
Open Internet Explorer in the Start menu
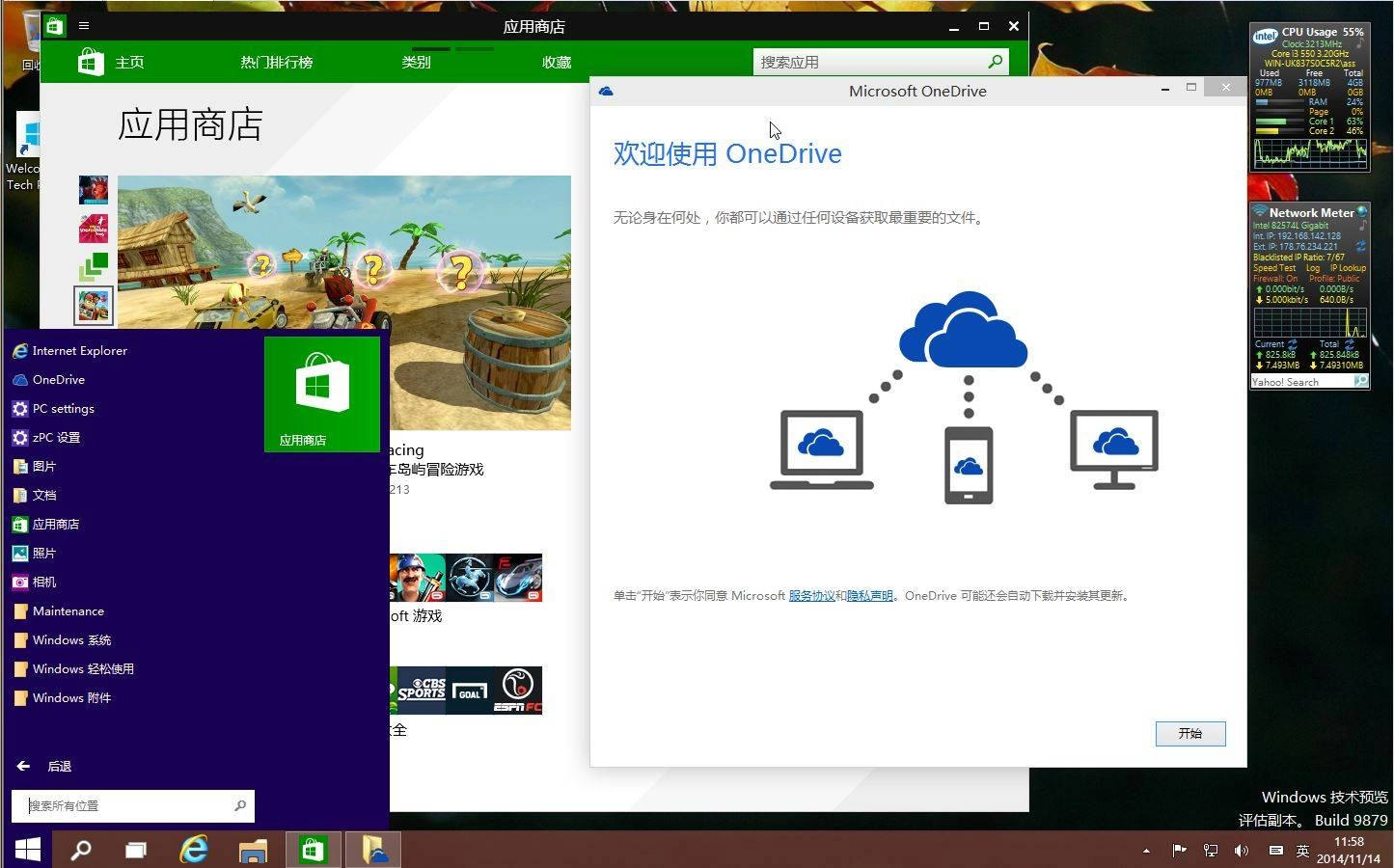80,350
